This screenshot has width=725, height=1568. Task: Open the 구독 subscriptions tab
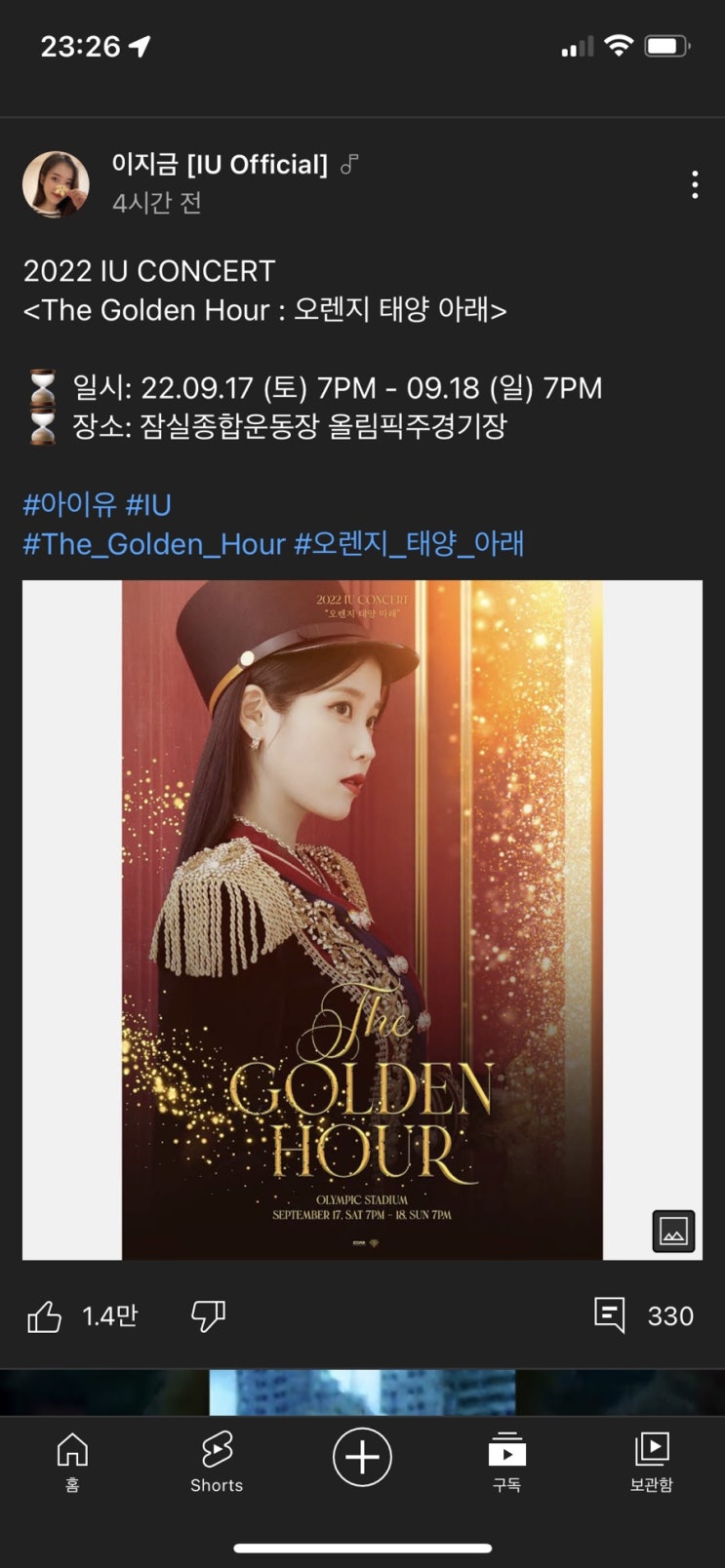pos(506,1462)
